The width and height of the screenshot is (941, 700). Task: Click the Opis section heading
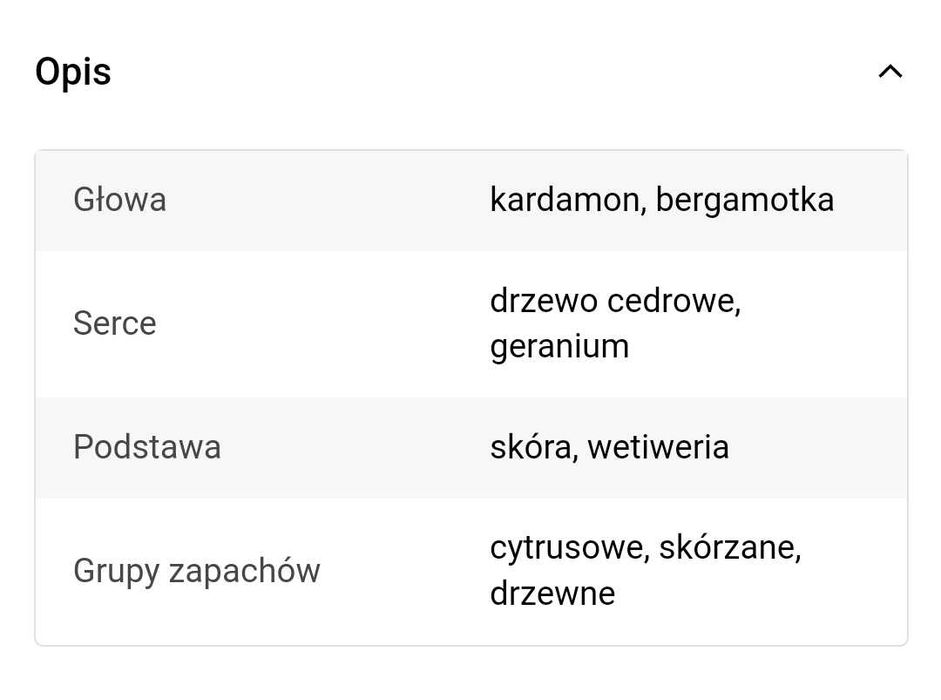[73, 72]
